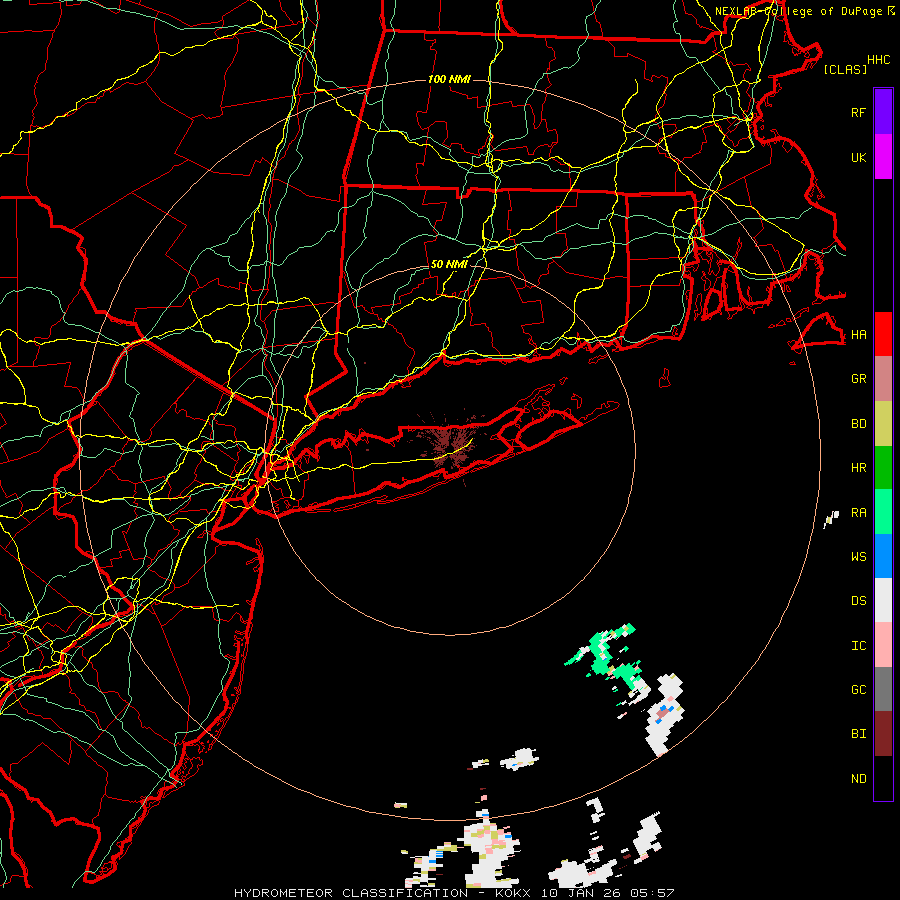Click the "ND" legend label
Screen dimensions: 900x900
(x=858, y=779)
